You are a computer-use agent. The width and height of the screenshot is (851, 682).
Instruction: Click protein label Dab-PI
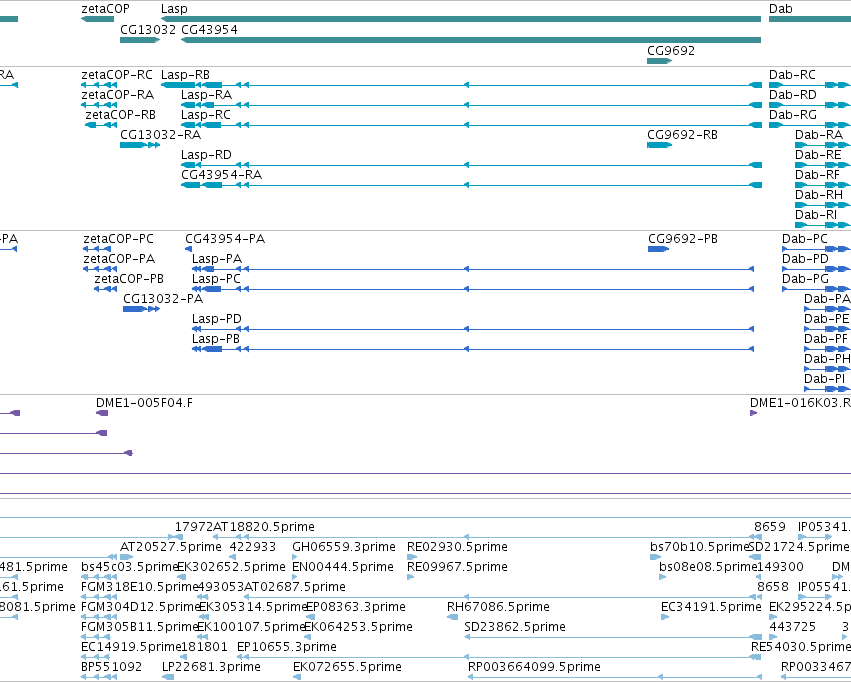[x=824, y=380]
